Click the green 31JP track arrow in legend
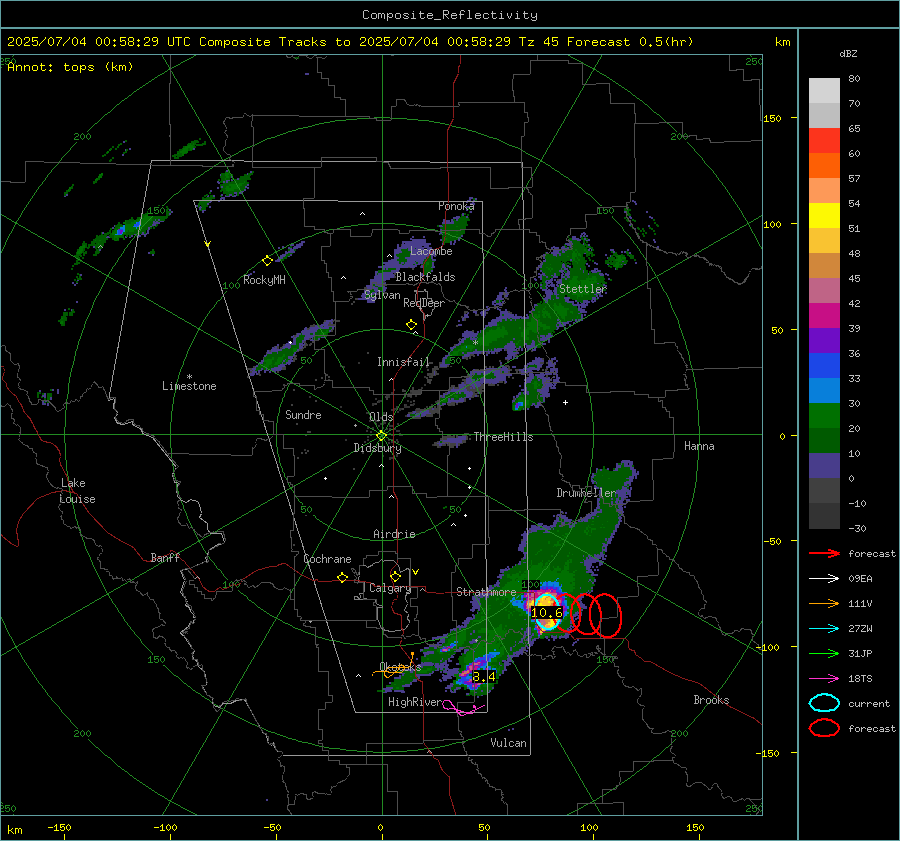Image resolution: width=900 pixels, height=841 pixels. 824,653
